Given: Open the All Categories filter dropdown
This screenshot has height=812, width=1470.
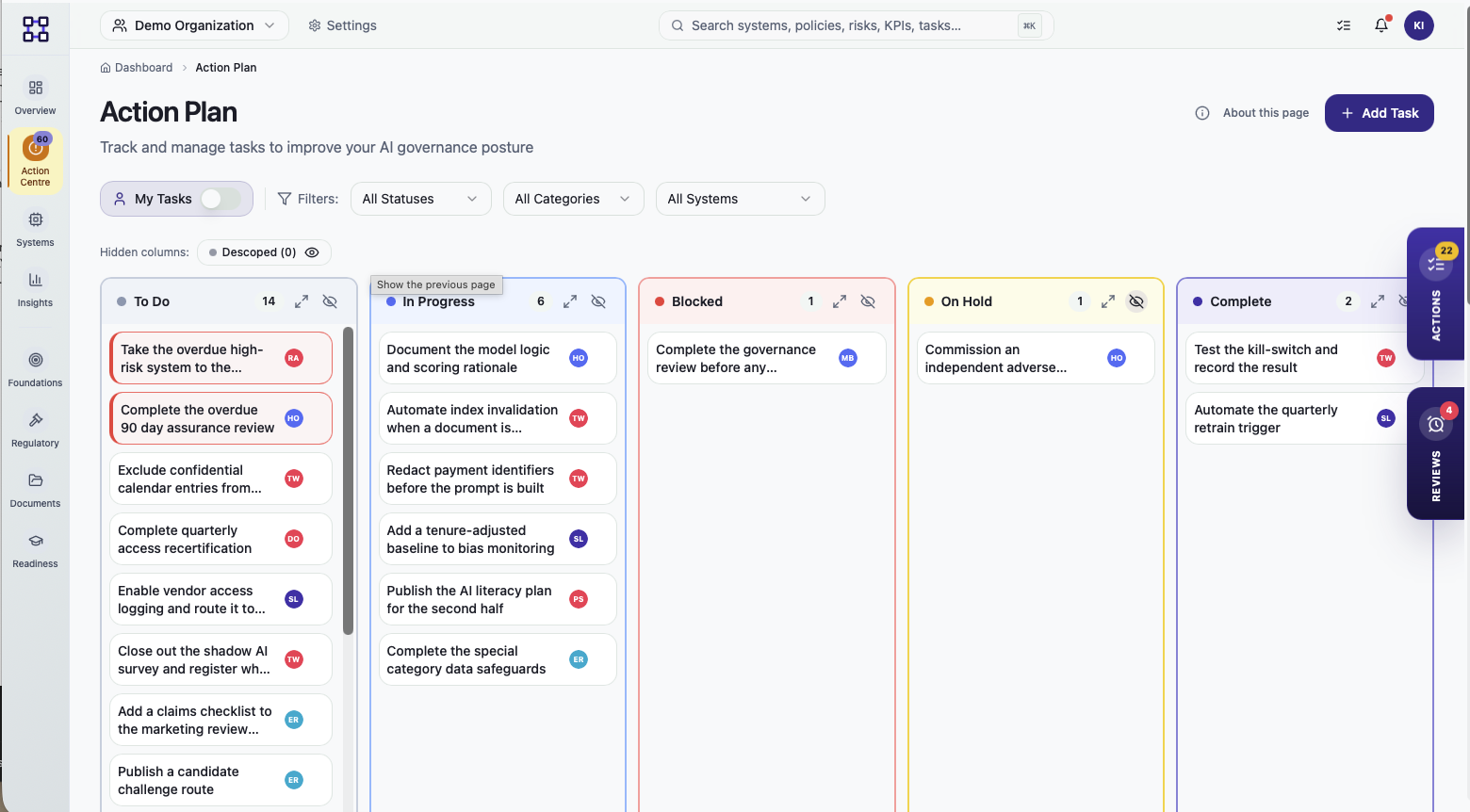Looking at the screenshot, I should pos(574,199).
